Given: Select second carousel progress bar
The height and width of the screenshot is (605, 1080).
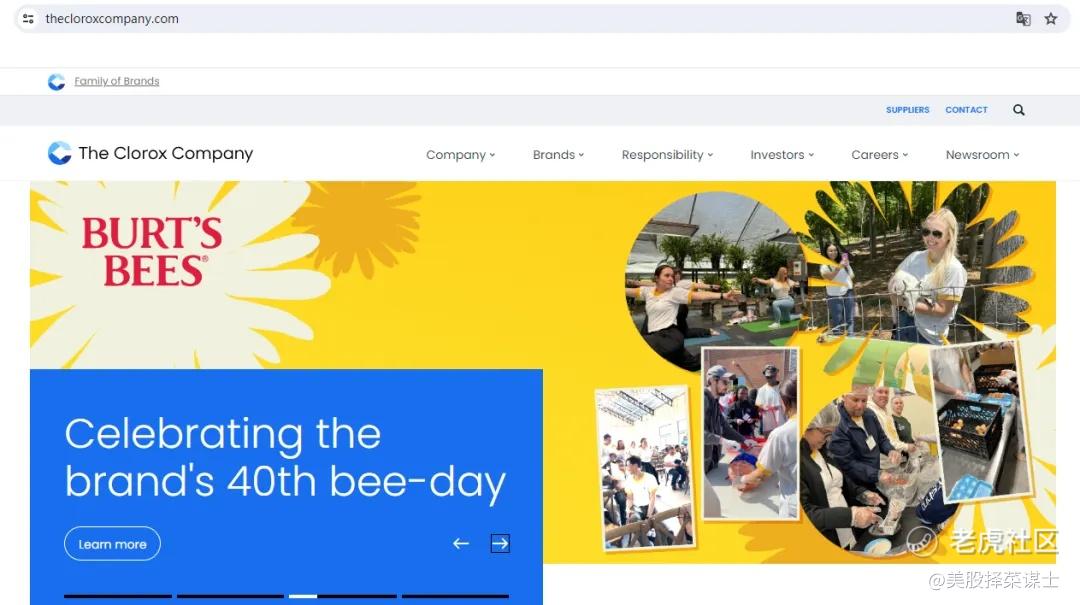Looking at the screenshot, I should click(x=230, y=596).
